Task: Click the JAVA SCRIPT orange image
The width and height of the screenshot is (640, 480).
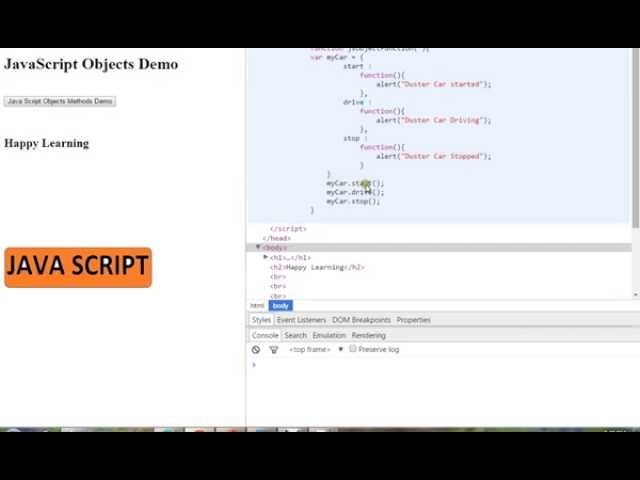Action: point(78,267)
